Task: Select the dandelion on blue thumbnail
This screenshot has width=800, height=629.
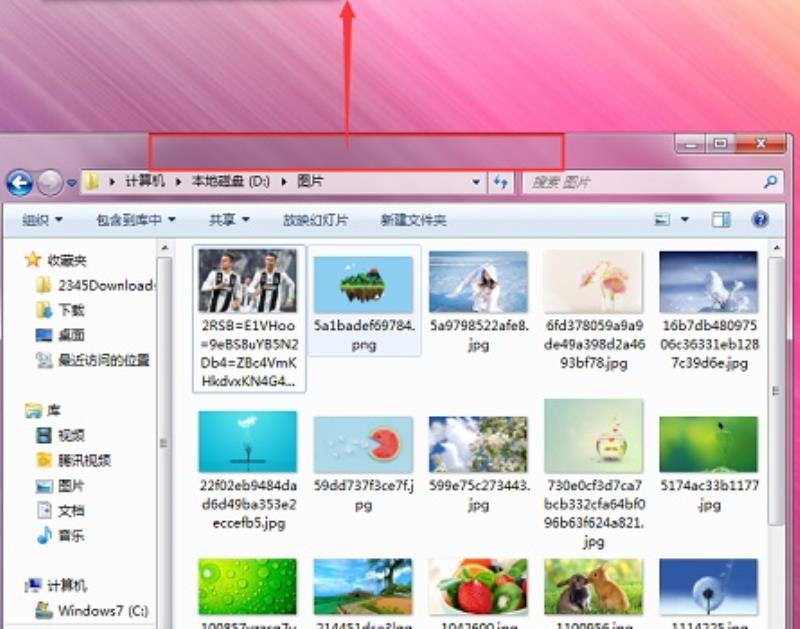Action: [709, 586]
